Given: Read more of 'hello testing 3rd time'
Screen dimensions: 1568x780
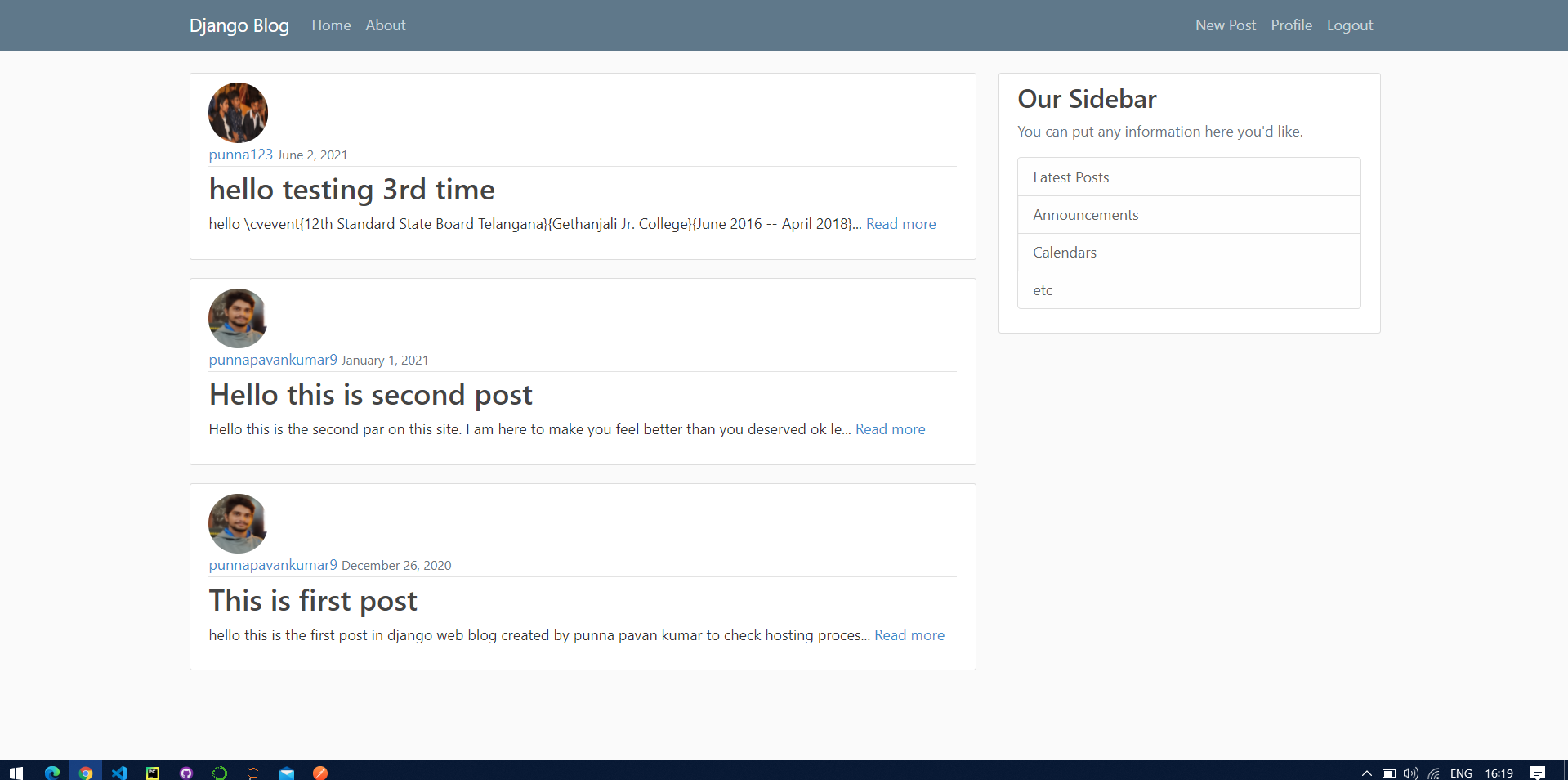Looking at the screenshot, I should 900,223.
